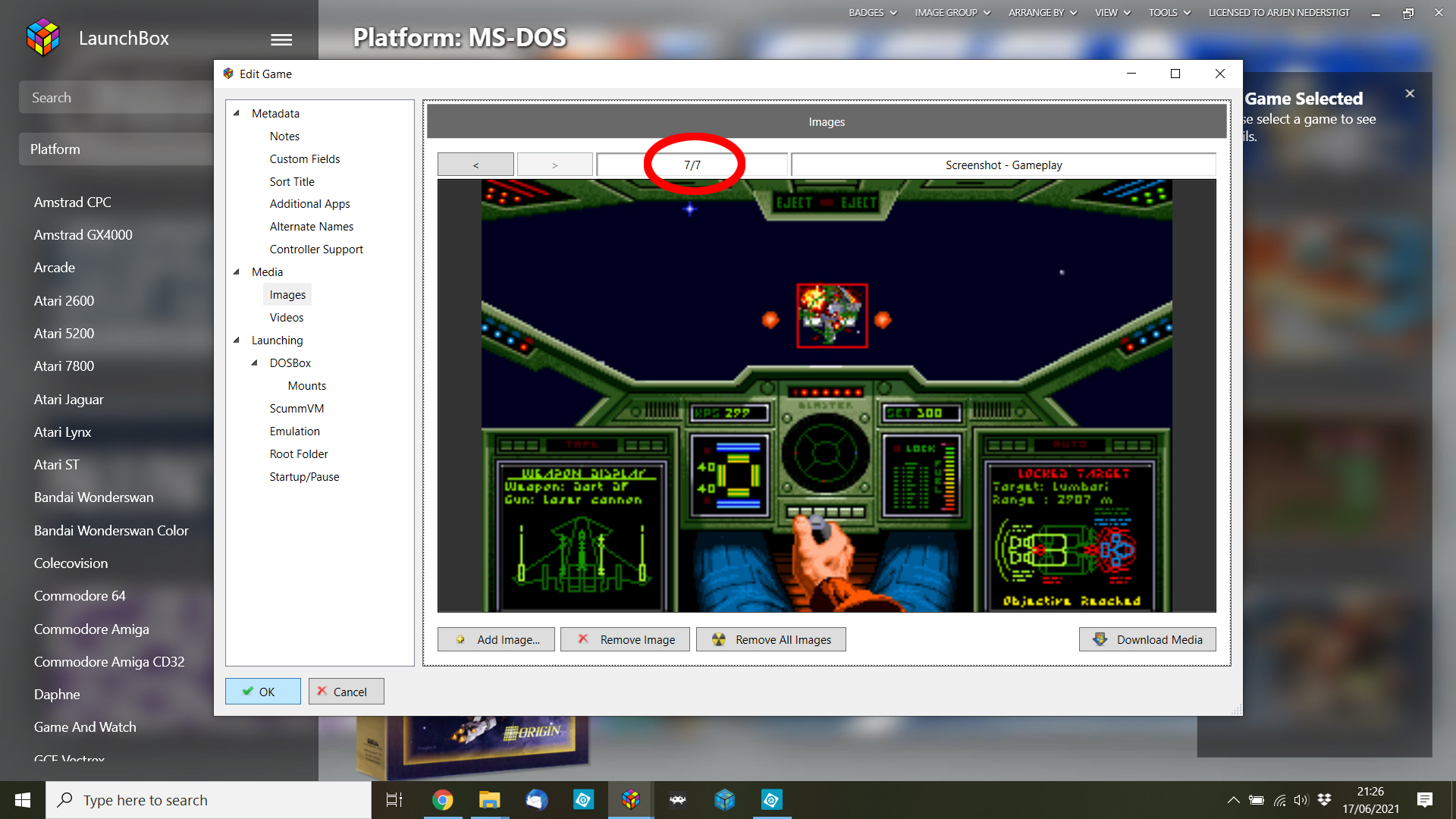Viewport: 1456px width, 819px height.
Task: Click the LaunchBox Search field
Action: pos(116,97)
